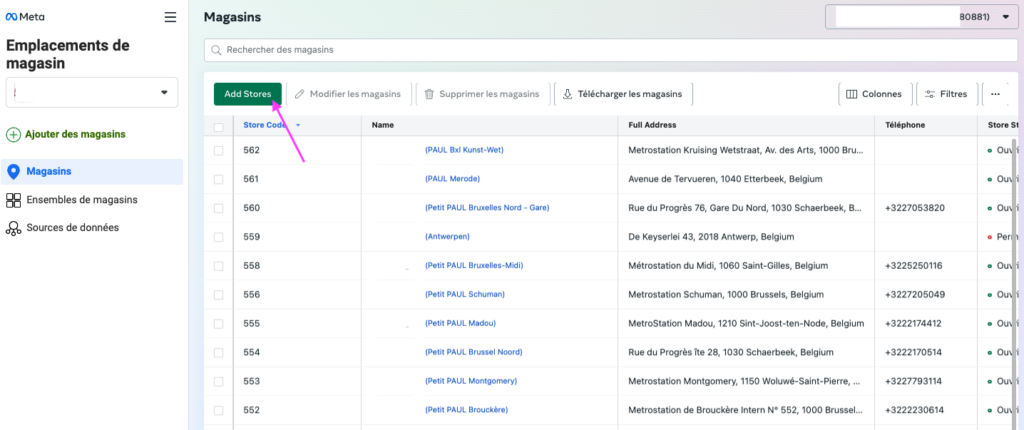
Task: Check the box for store 559
Action: click(x=219, y=237)
